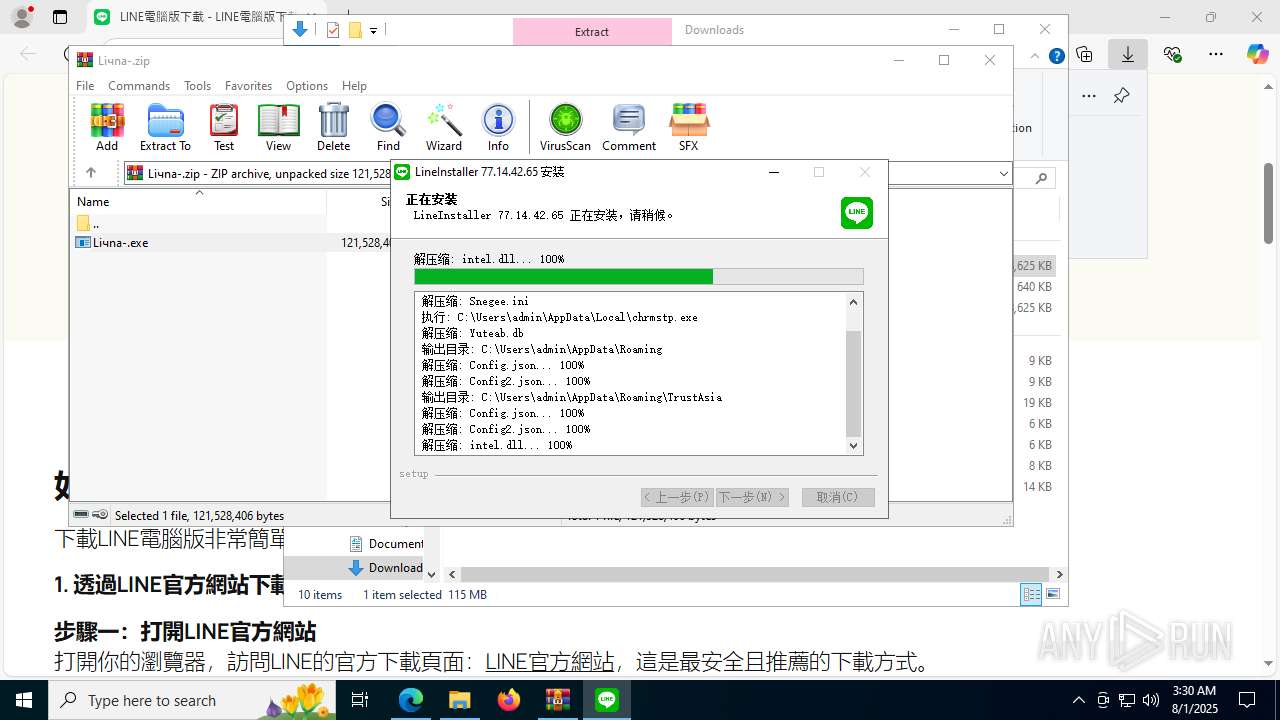Open the File menu in WinRAR
1280x720 pixels.
click(x=85, y=86)
